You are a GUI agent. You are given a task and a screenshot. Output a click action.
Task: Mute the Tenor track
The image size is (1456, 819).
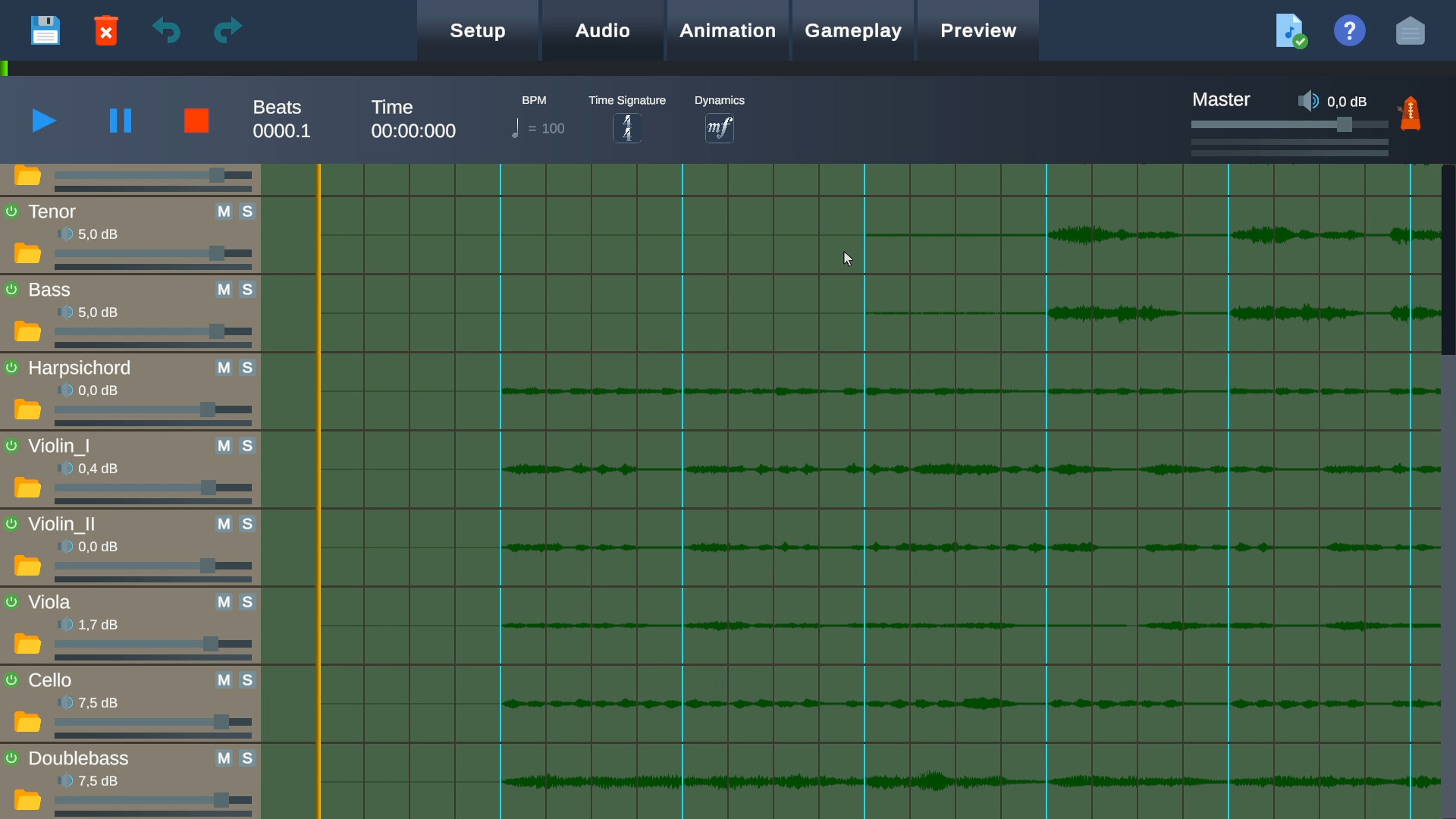click(221, 212)
